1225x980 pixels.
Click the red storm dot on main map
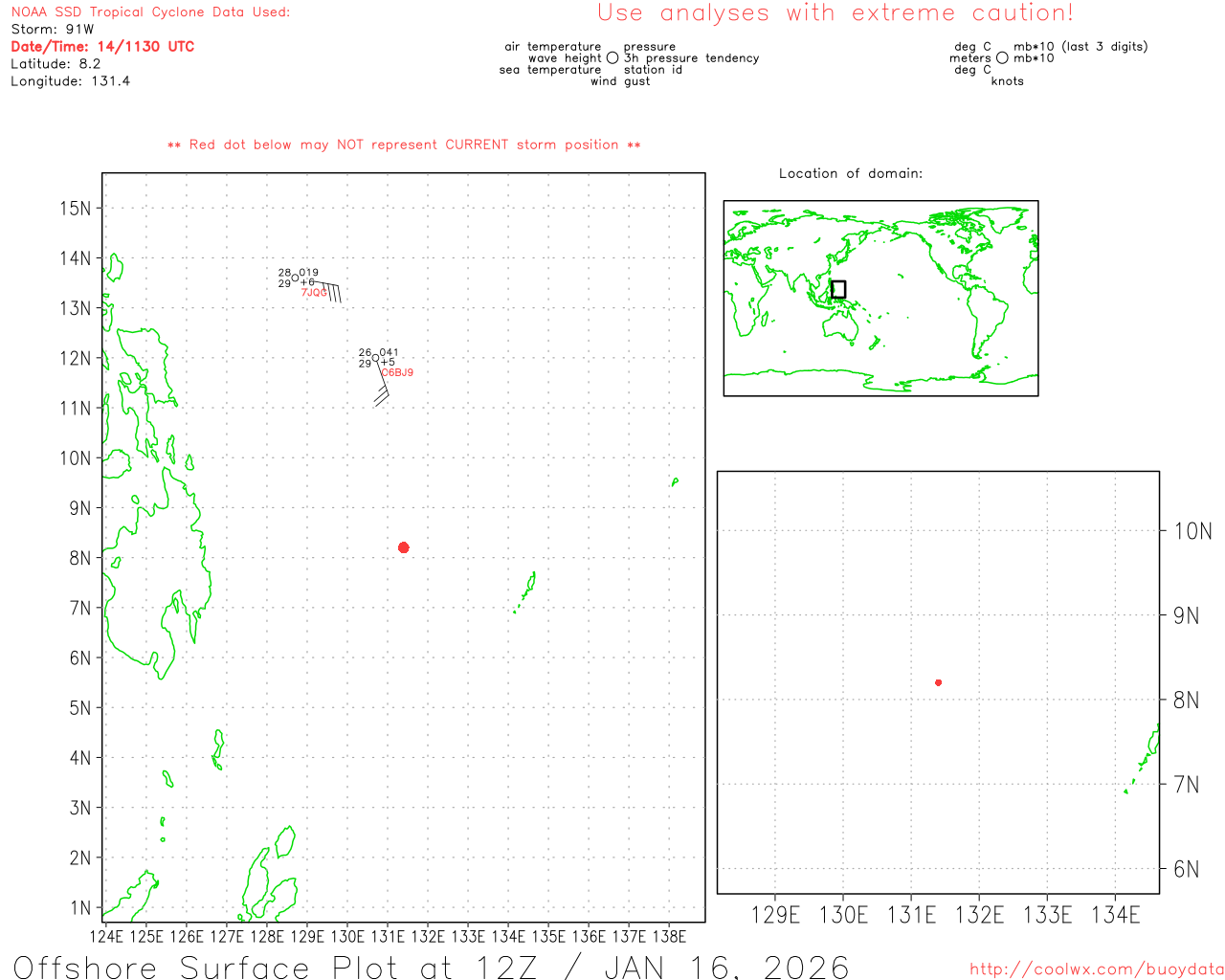(x=403, y=547)
